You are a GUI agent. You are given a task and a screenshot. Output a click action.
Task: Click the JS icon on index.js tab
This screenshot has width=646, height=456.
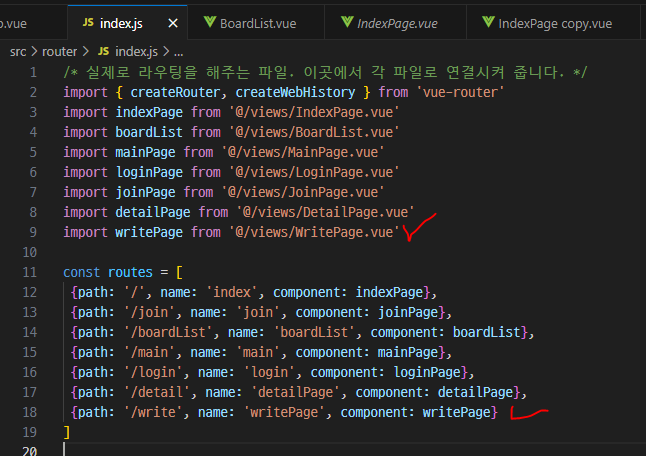88,22
